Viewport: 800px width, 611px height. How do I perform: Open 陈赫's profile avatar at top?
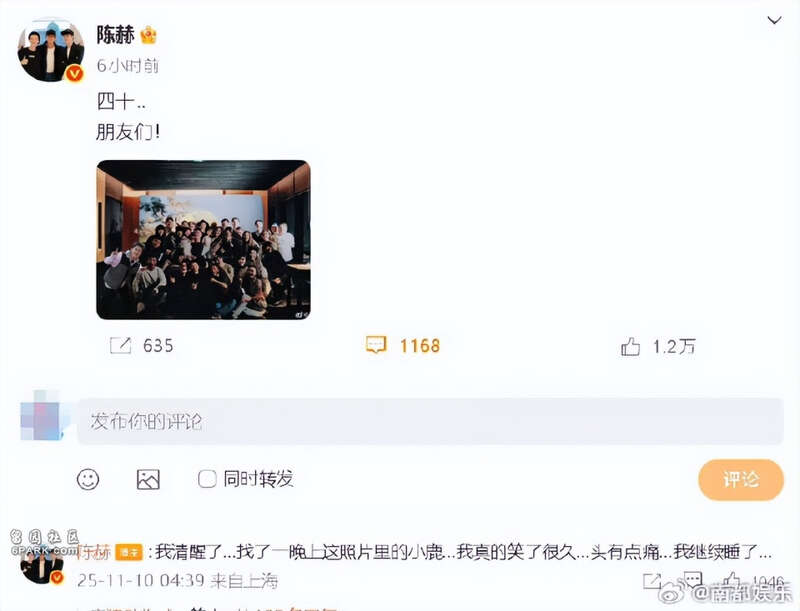50,49
